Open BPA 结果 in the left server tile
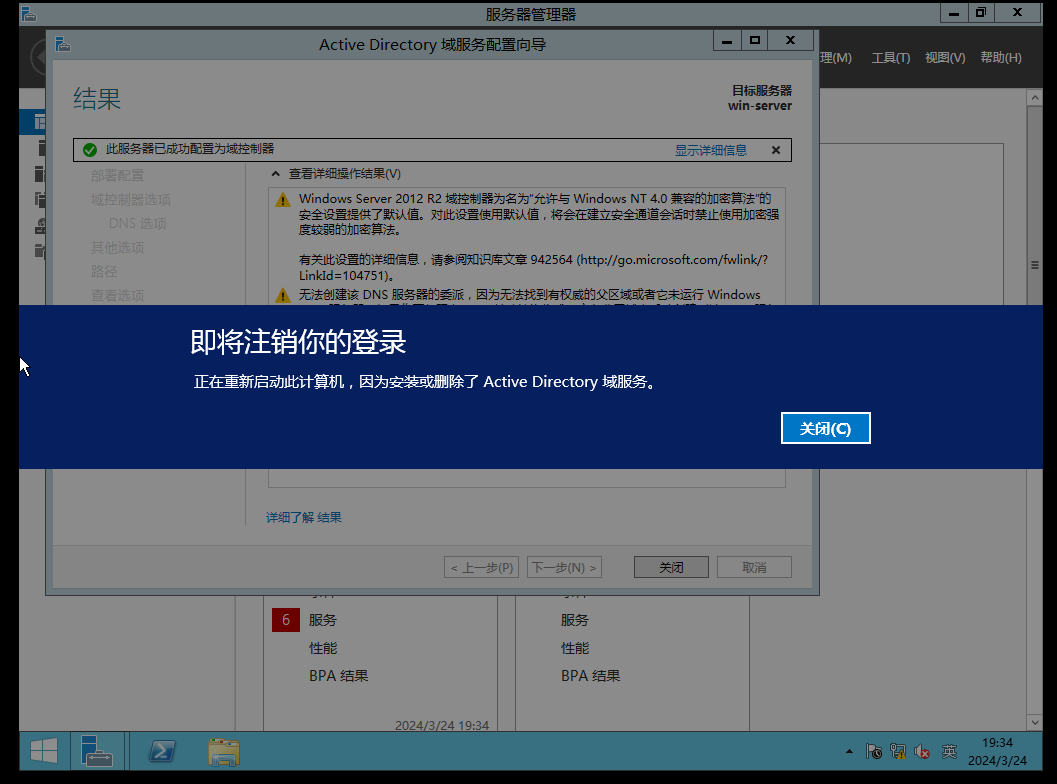 [338, 675]
